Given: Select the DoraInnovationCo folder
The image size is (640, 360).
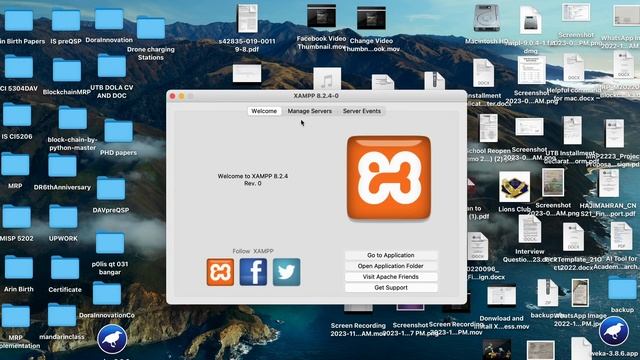Looking at the screenshot, I should 107,293.
